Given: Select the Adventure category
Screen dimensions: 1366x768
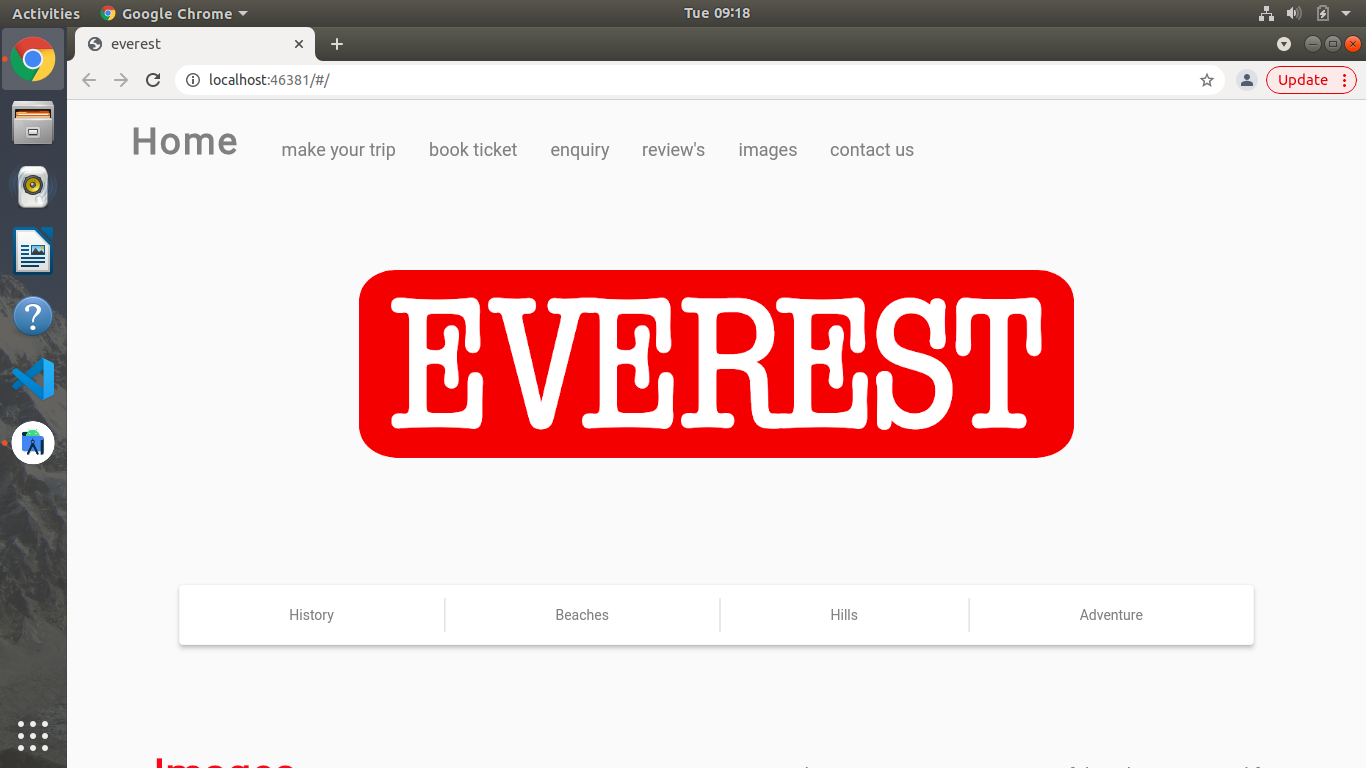Looking at the screenshot, I should click(x=1111, y=615).
